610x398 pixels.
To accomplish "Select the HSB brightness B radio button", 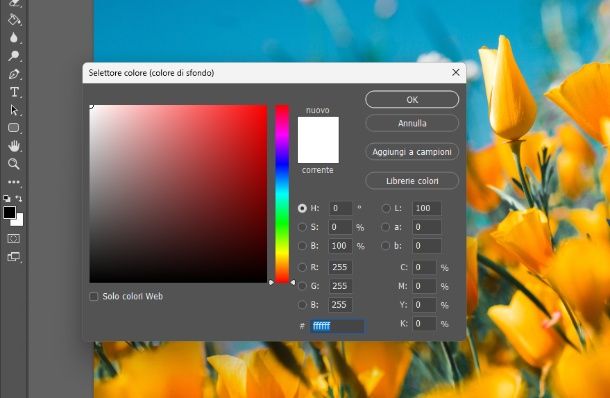I will tap(302, 246).
